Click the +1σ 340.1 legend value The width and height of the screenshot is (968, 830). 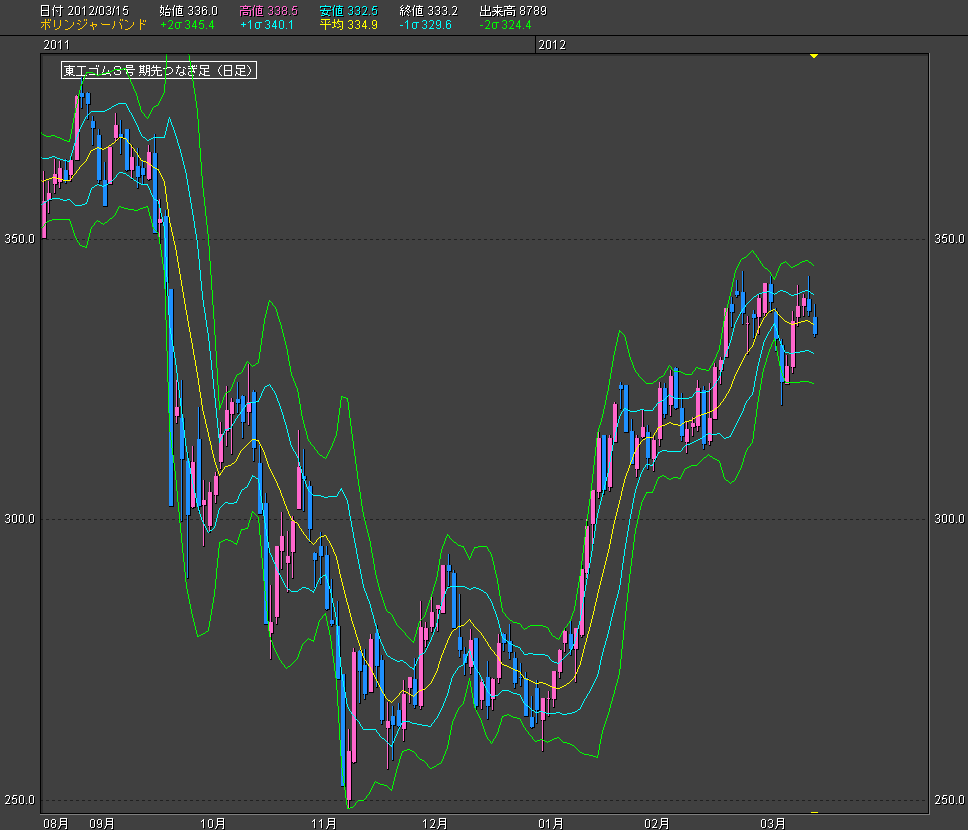pos(267,24)
